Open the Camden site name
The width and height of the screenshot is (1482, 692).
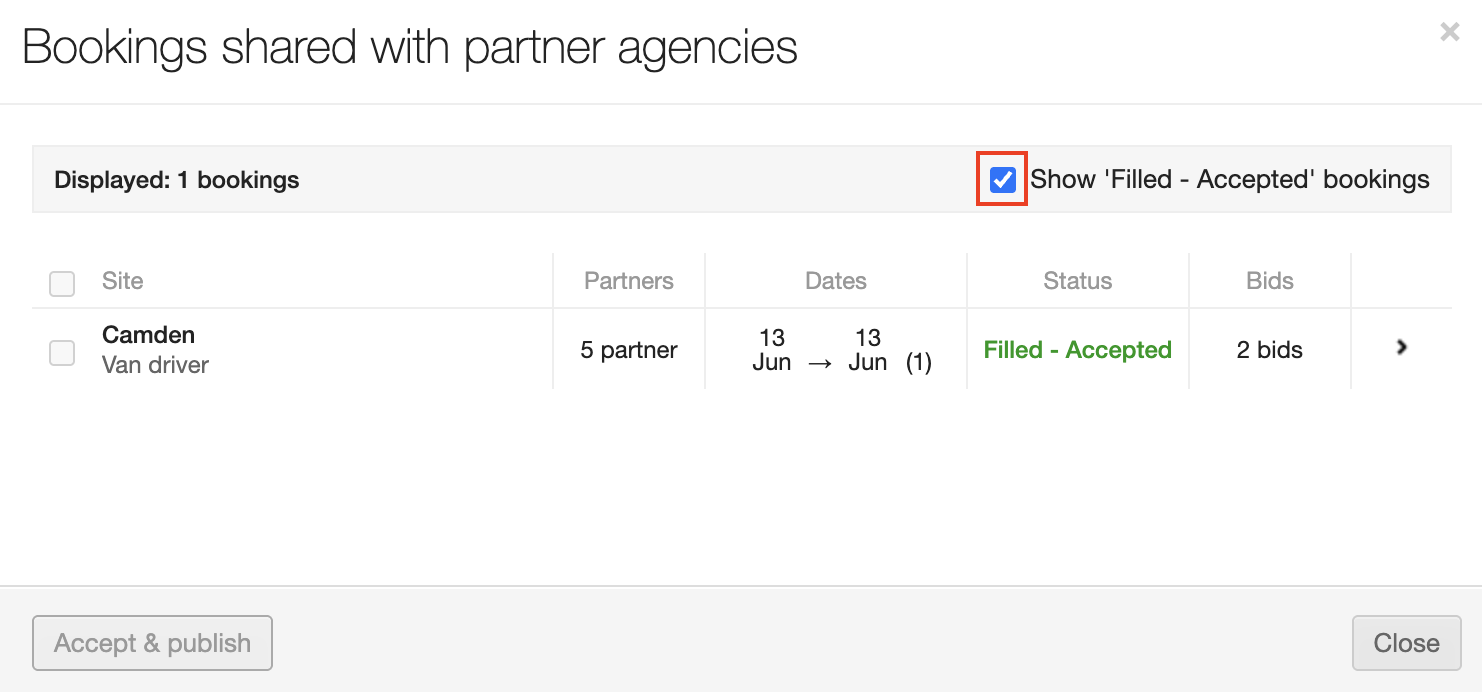point(148,335)
